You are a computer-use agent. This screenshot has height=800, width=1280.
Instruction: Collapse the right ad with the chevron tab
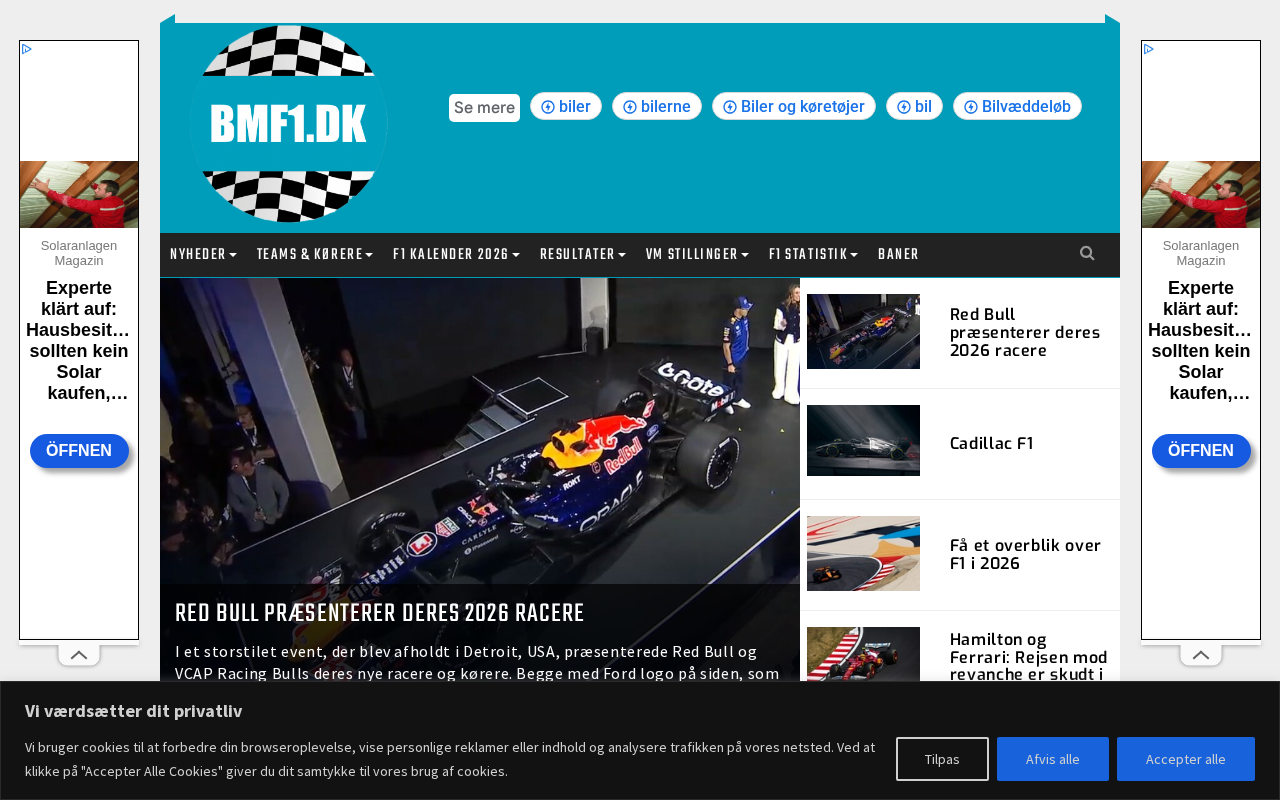1201,655
